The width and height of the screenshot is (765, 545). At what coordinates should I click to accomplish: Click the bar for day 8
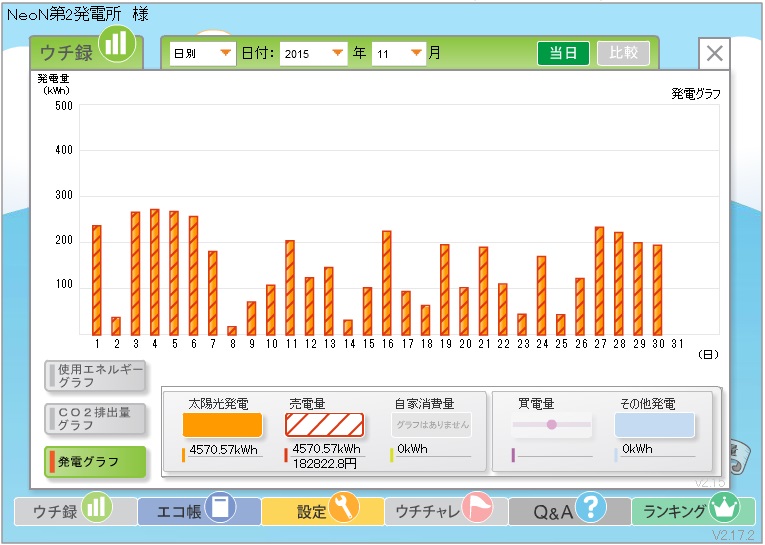tap(232, 331)
